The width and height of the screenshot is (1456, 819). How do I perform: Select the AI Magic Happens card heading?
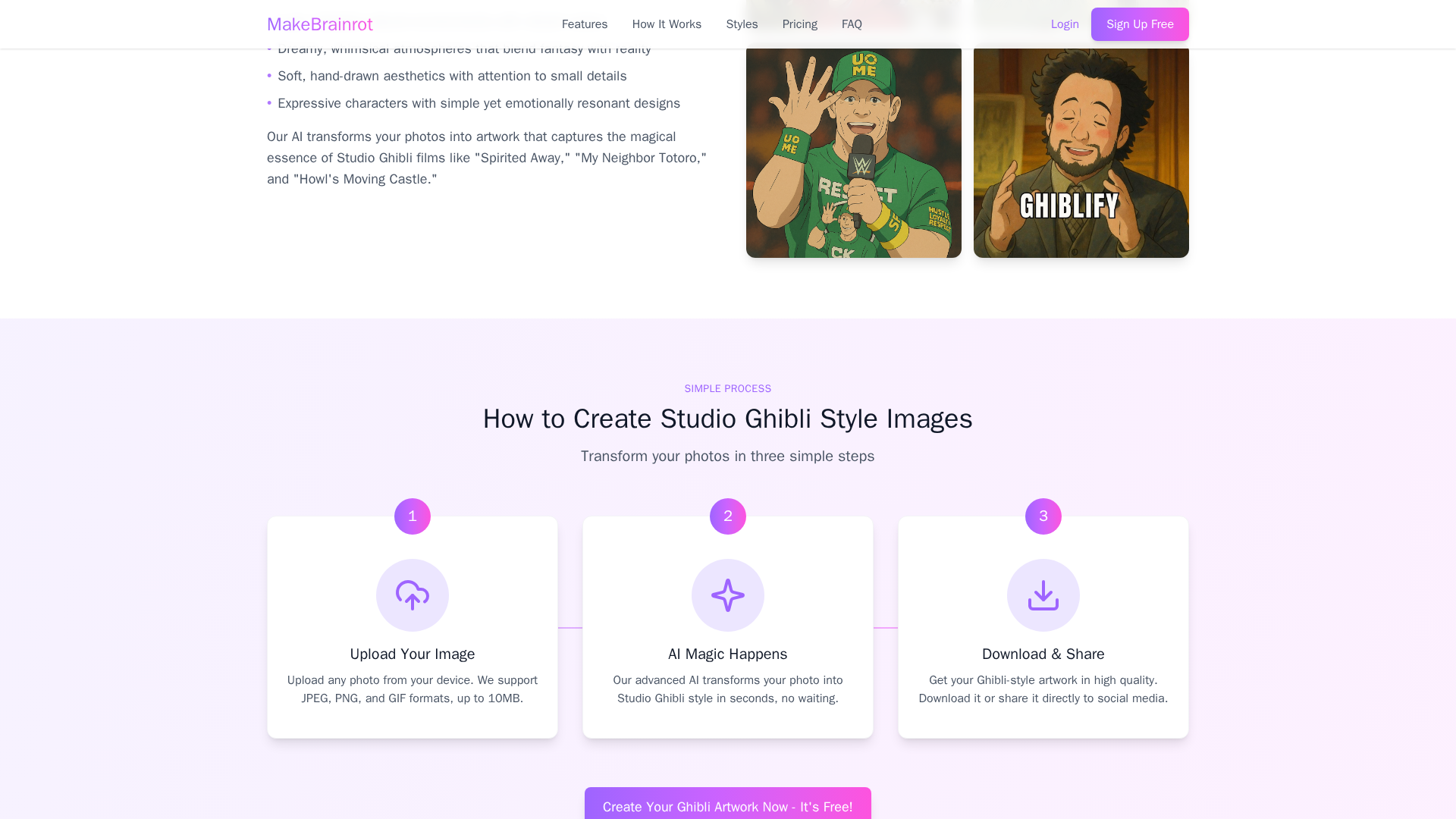pyautogui.click(x=728, y=654)
